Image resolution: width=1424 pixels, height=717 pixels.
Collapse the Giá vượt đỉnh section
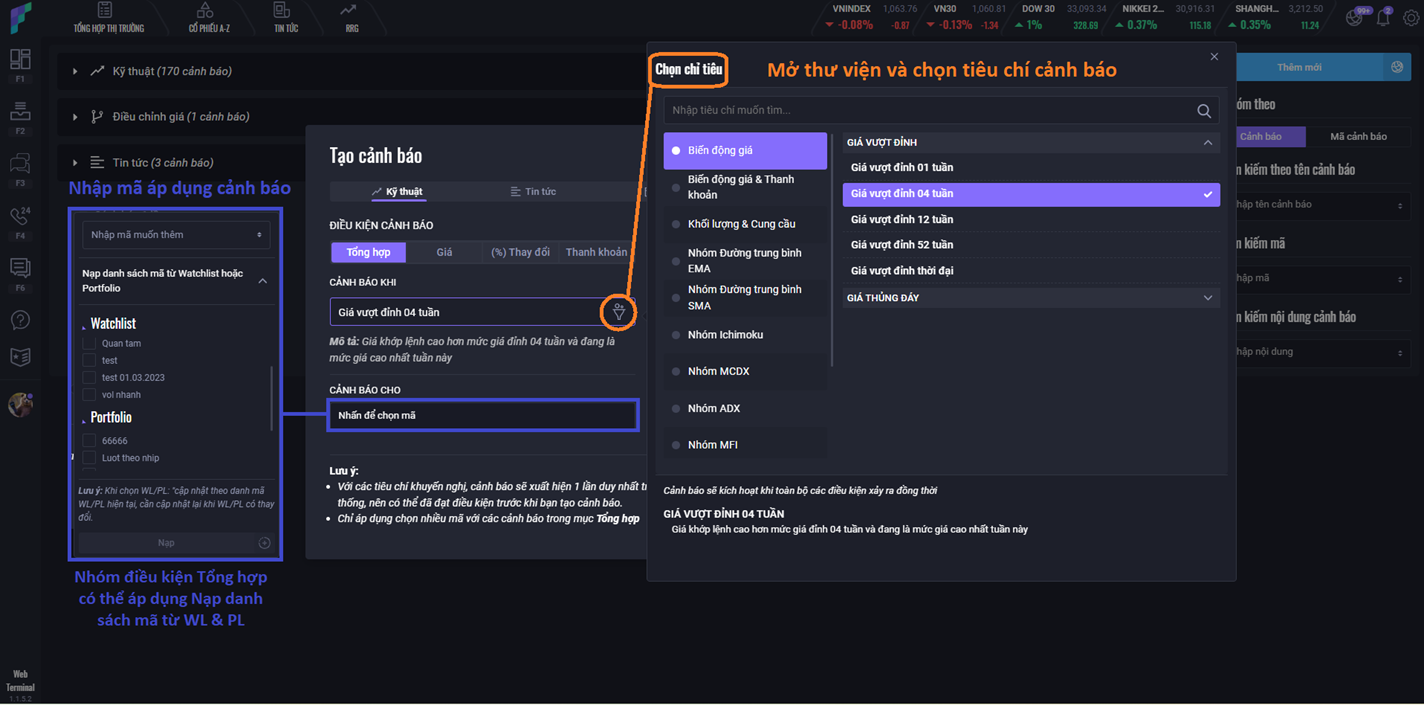point(1207,143)
